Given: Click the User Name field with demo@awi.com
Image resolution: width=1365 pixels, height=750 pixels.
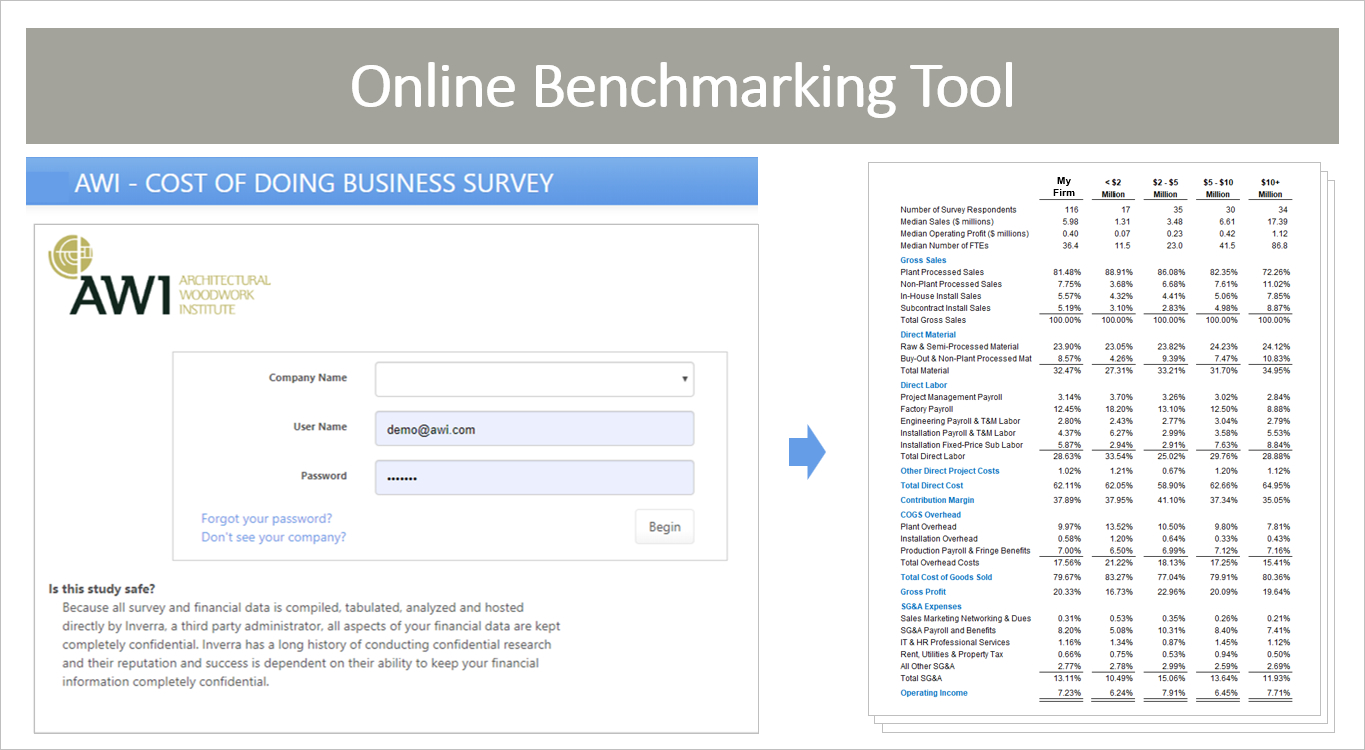Looking at the screenshot, I should (x=534, y=428).
